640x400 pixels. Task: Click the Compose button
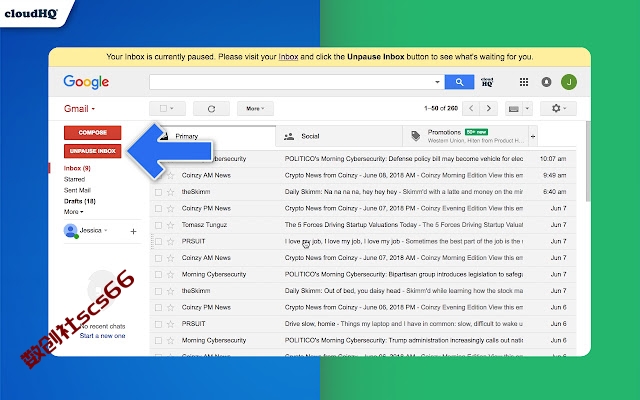pos(93,133)
